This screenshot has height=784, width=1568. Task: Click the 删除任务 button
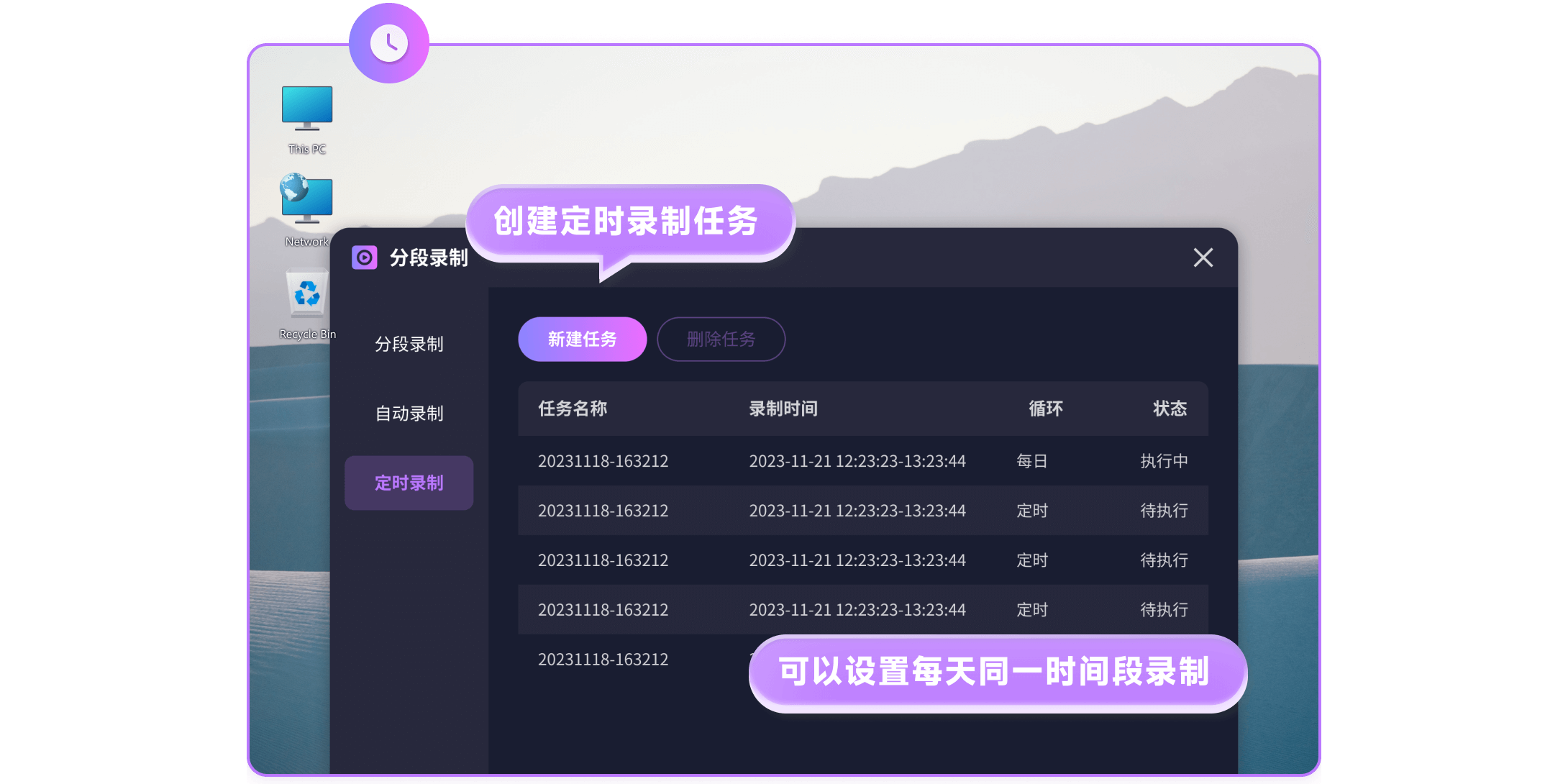[721, 339]
